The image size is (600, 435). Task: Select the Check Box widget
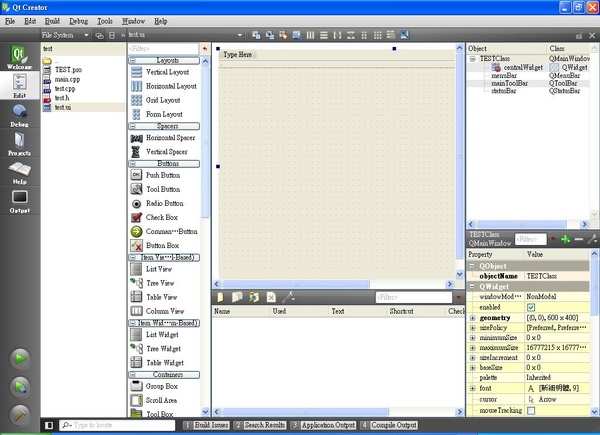164,217
